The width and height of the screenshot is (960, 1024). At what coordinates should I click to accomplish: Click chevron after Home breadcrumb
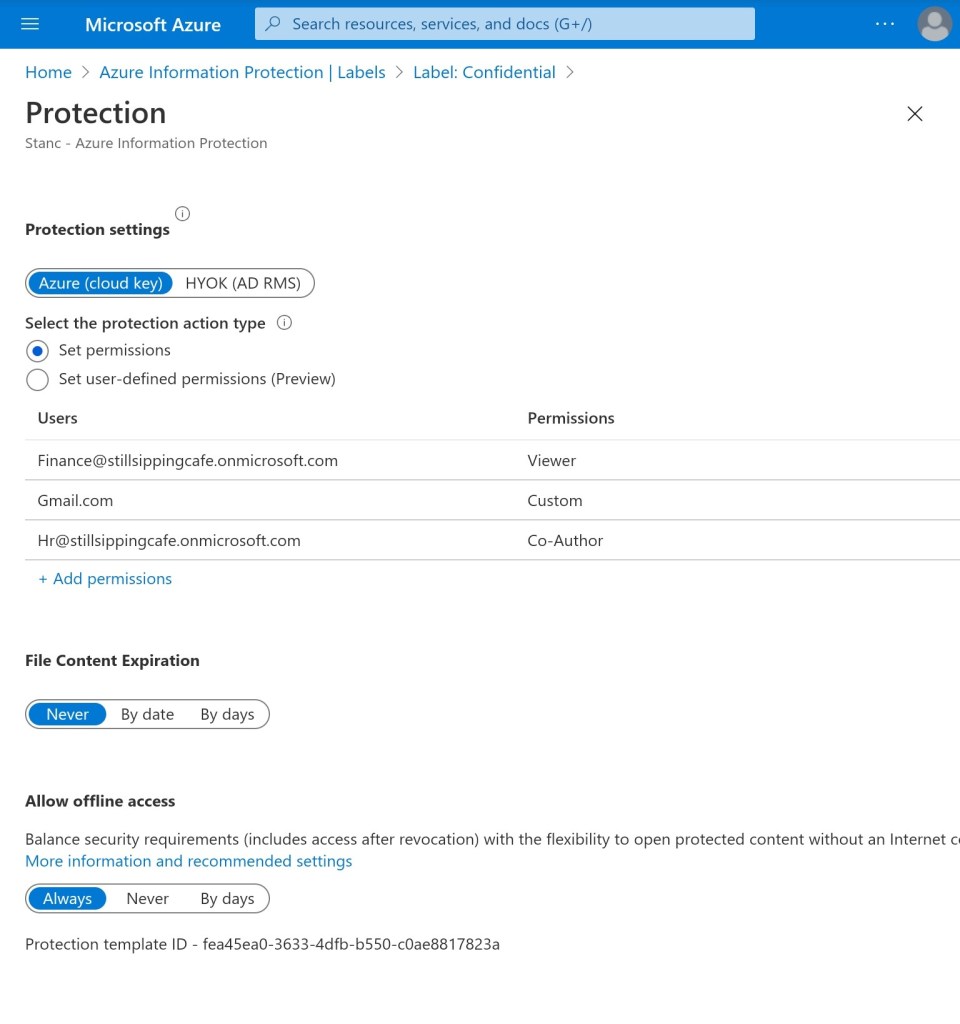click(x=85, y=72)
